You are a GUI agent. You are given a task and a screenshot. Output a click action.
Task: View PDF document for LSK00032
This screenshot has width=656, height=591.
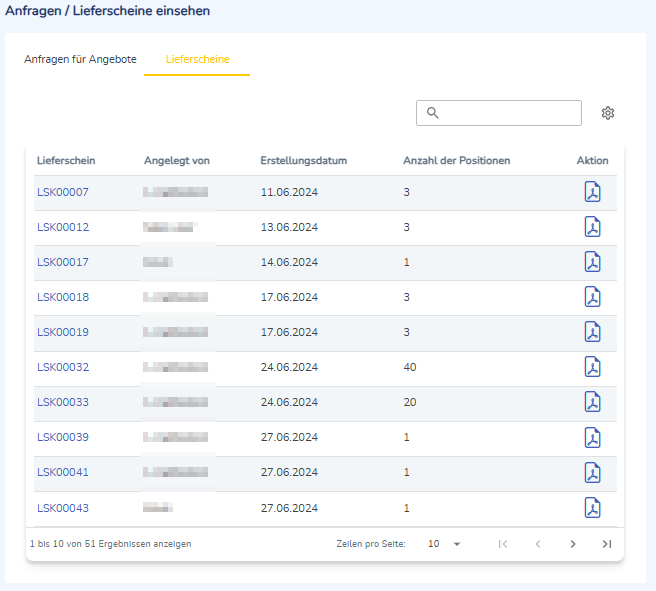coord(592,367)
